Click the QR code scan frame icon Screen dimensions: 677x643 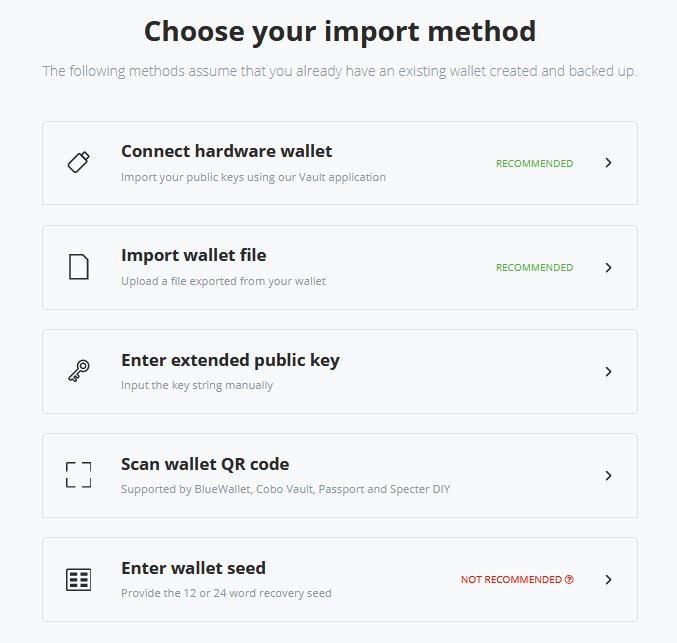tap(79, 475)
